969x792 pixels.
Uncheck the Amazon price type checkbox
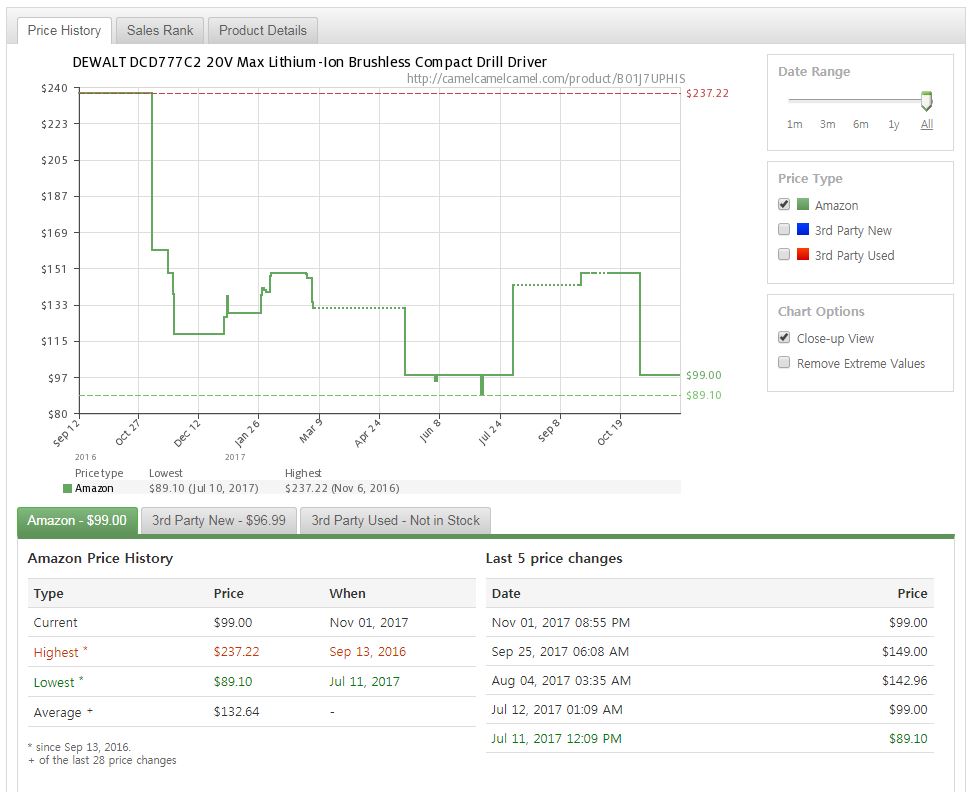coord(784,204)
